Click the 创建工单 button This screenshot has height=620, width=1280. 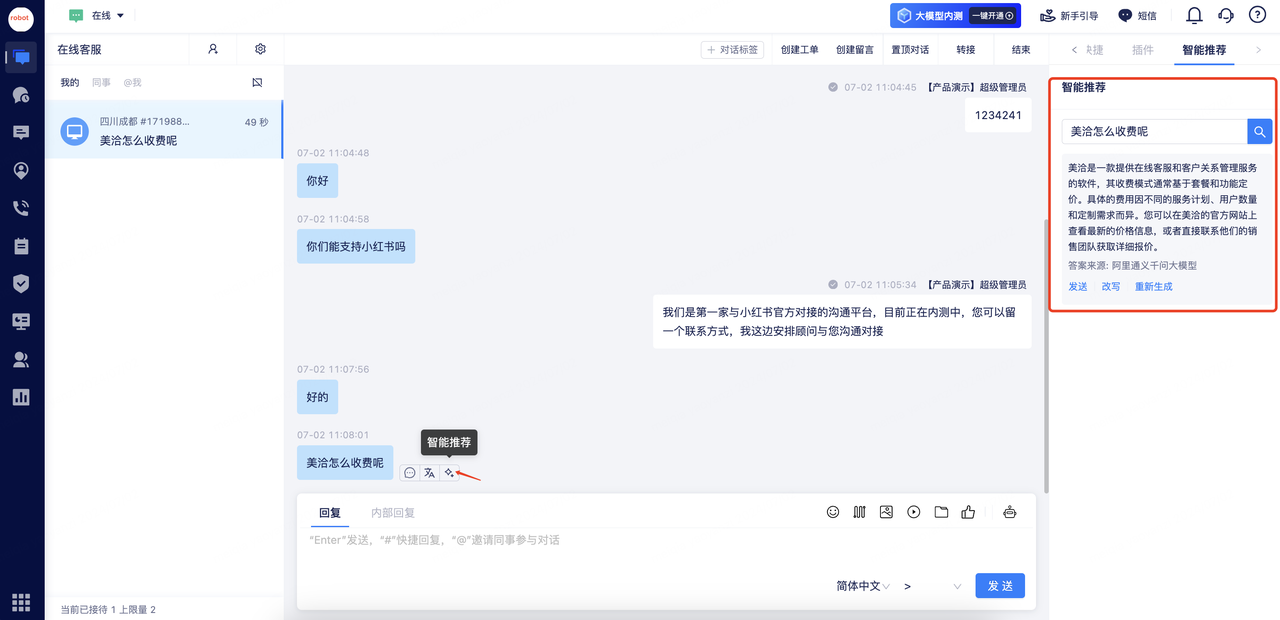click(799, 49)
